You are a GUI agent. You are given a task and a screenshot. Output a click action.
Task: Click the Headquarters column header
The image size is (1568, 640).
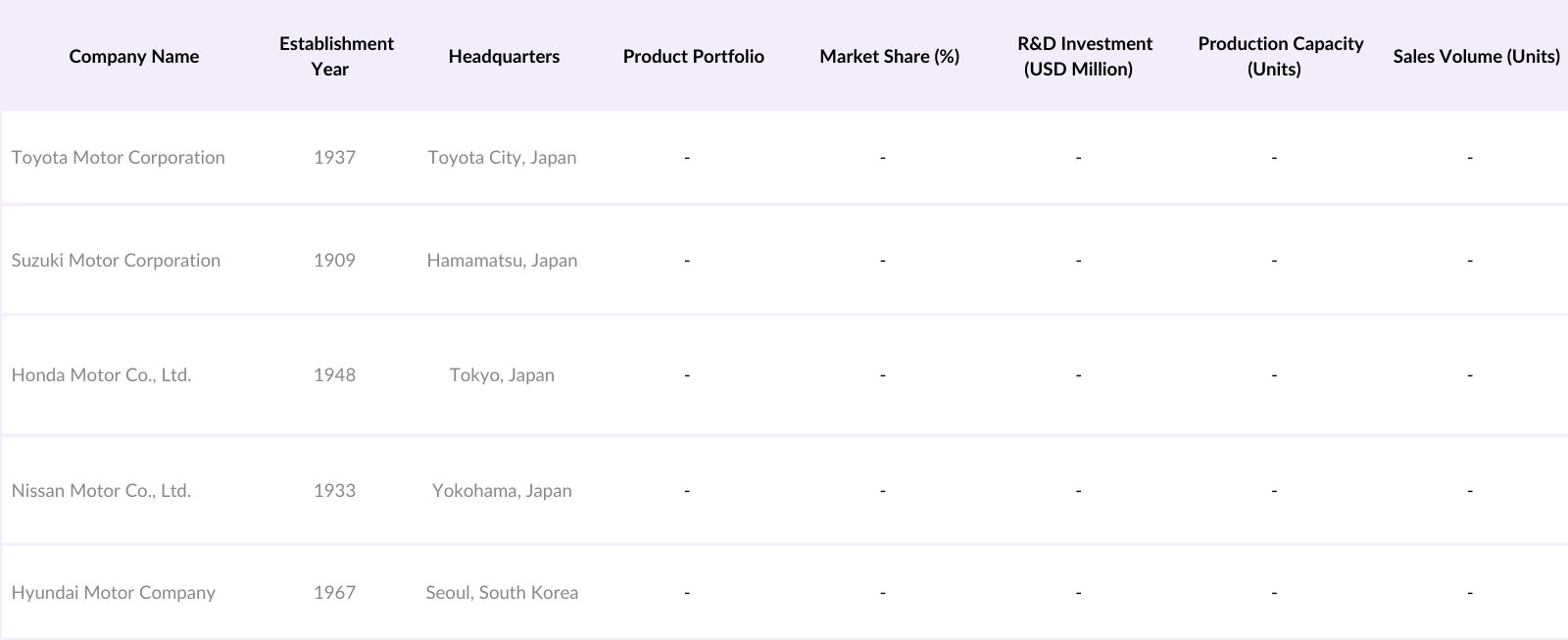click(x=504, y=56)
